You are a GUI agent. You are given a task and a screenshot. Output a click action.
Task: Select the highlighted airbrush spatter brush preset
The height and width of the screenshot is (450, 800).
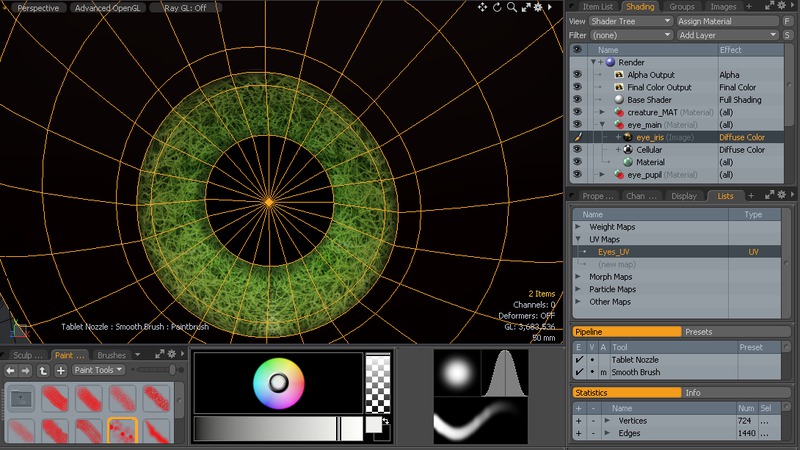122,432
